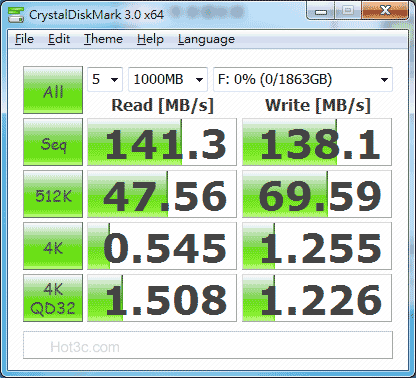Viewport: 416px width, 378px height.
Task: Open the Help menu
Action: tap(150, 39)
